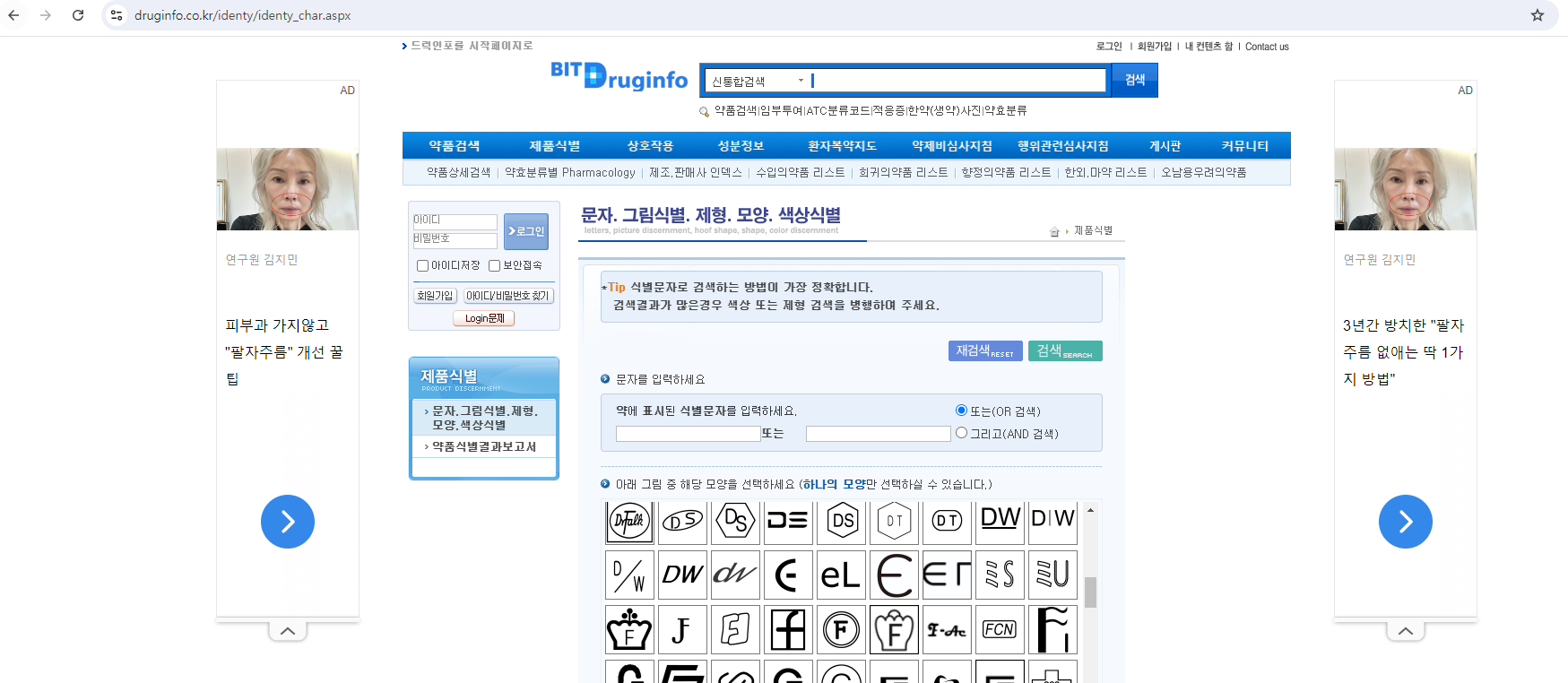Viewport: 1568px width, 683px height.
Task: Choose the hexagon DS shape icon
Action: click(x=841, y=521)
